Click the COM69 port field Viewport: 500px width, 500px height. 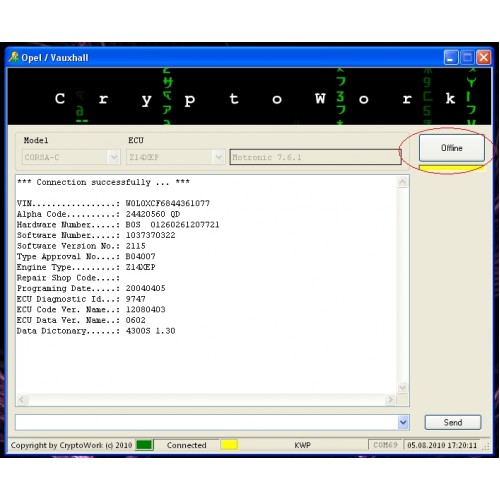(x=385, y=445)
